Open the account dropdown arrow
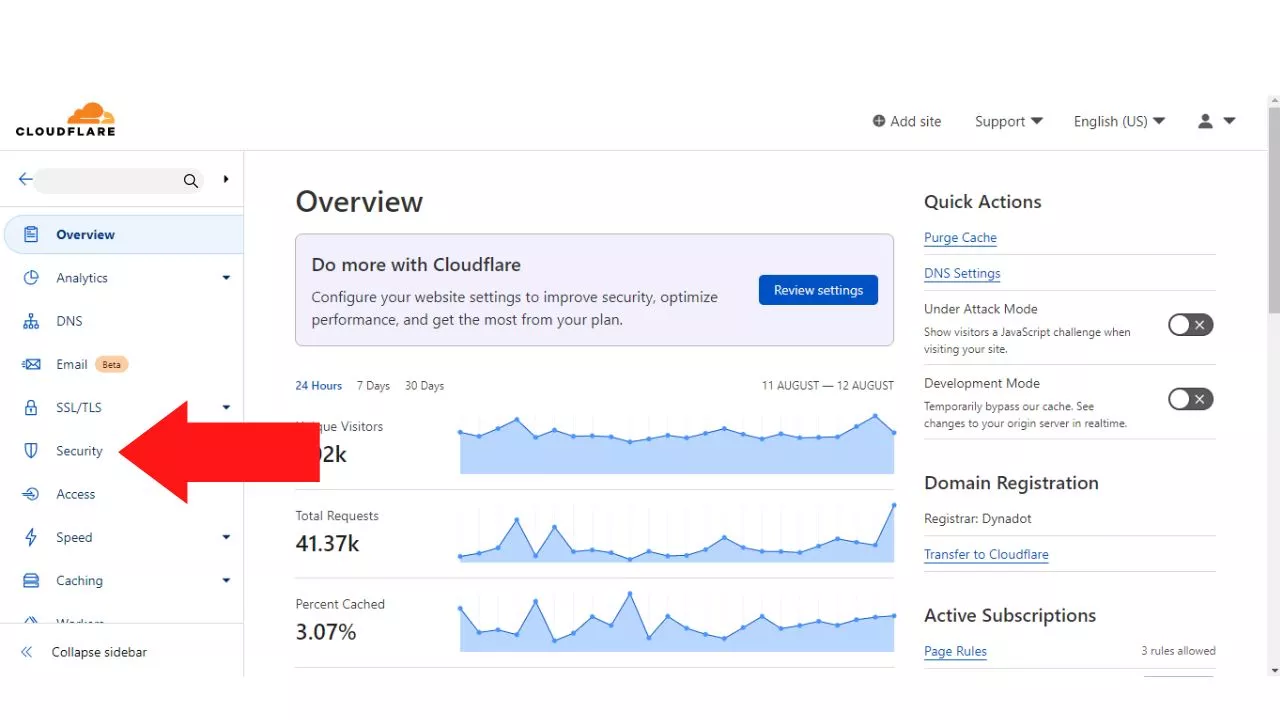This screenshot has width=1280, height=720. (x=1229, y=121)
